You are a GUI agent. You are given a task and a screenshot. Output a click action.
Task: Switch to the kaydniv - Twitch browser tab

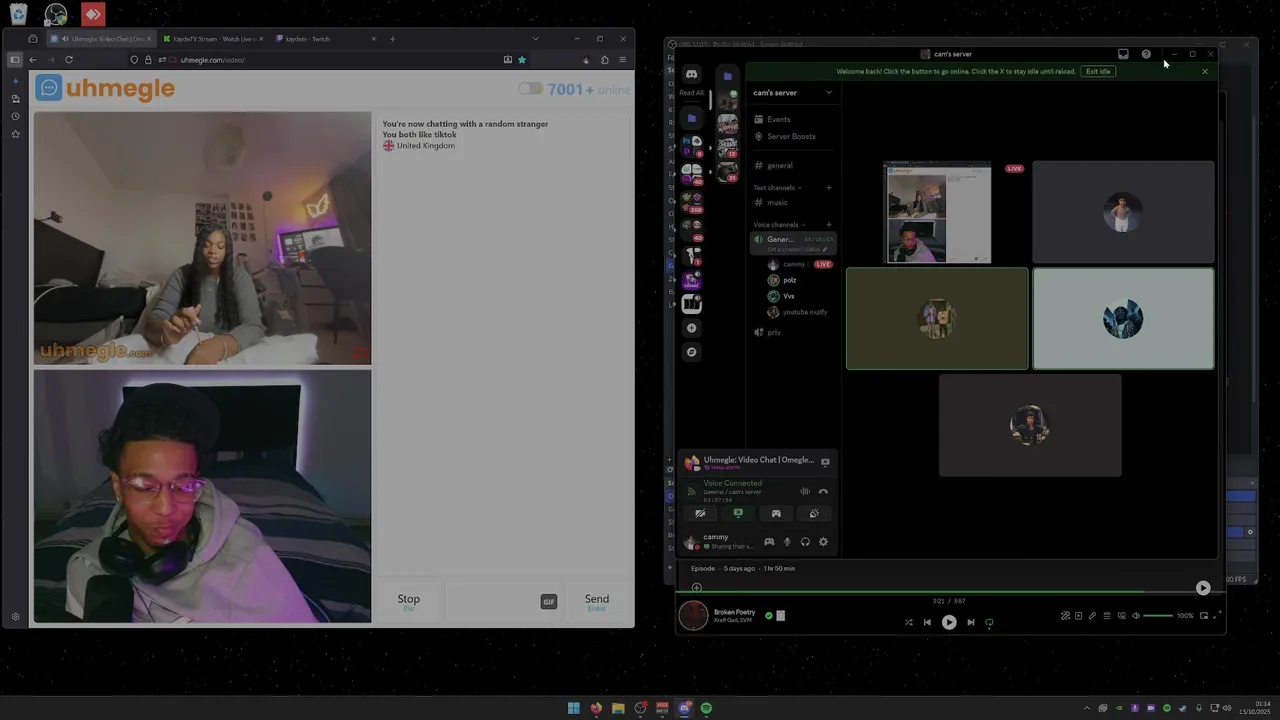point(326,39)
